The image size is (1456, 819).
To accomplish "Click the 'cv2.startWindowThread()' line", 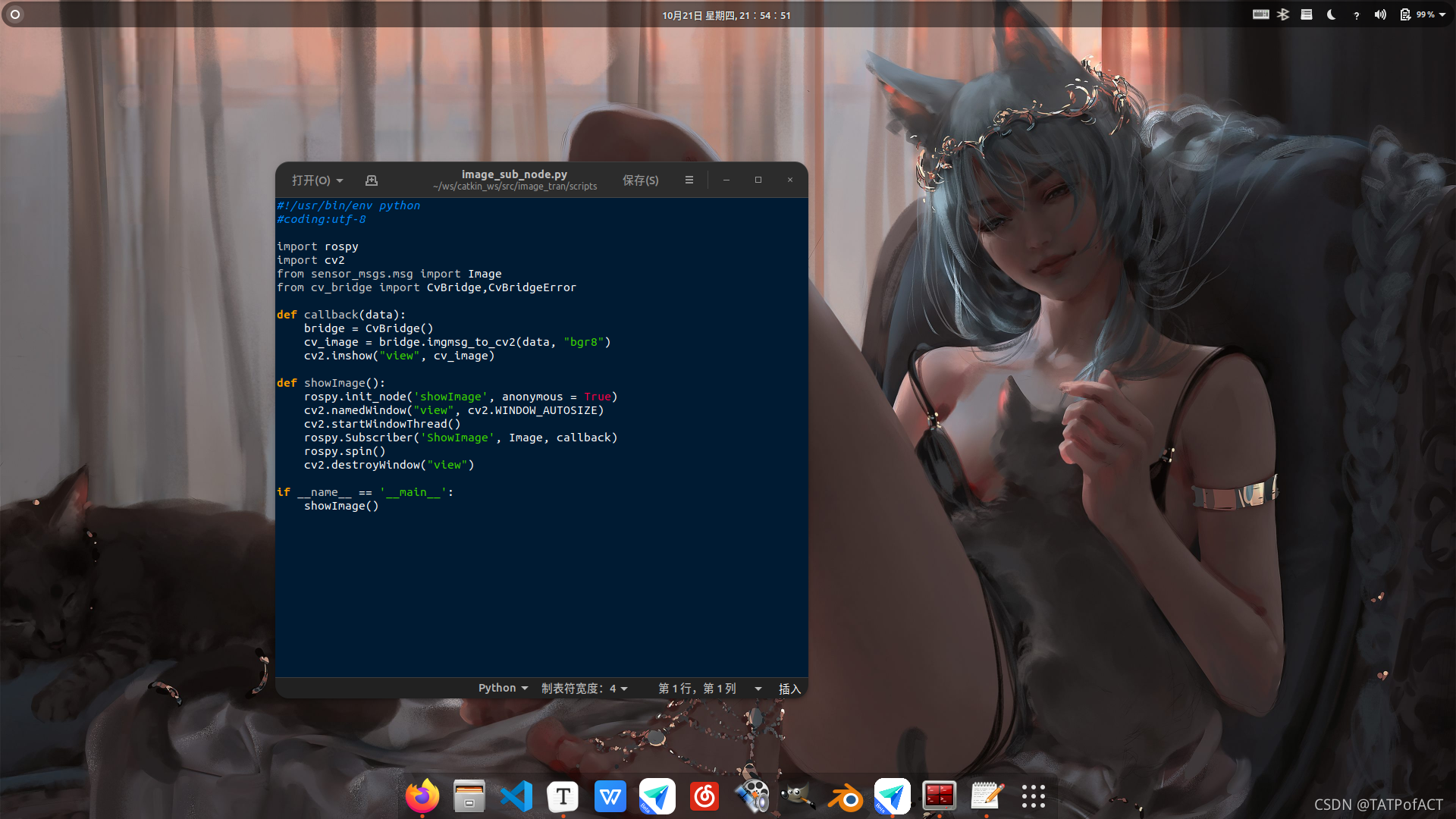I will point(382,424).
